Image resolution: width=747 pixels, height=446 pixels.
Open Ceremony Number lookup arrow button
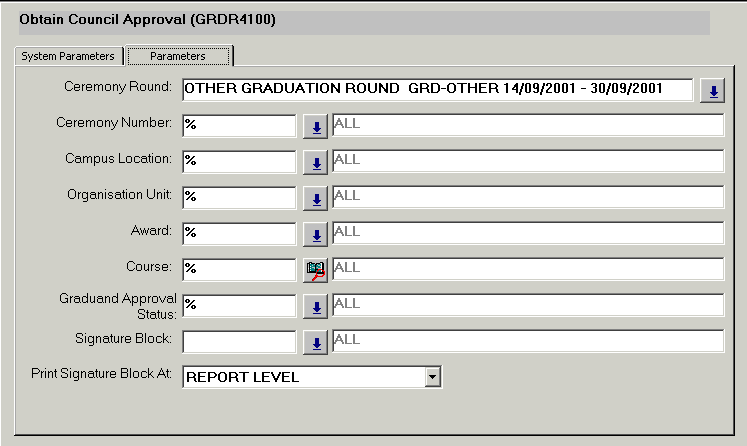coord(315,126)
